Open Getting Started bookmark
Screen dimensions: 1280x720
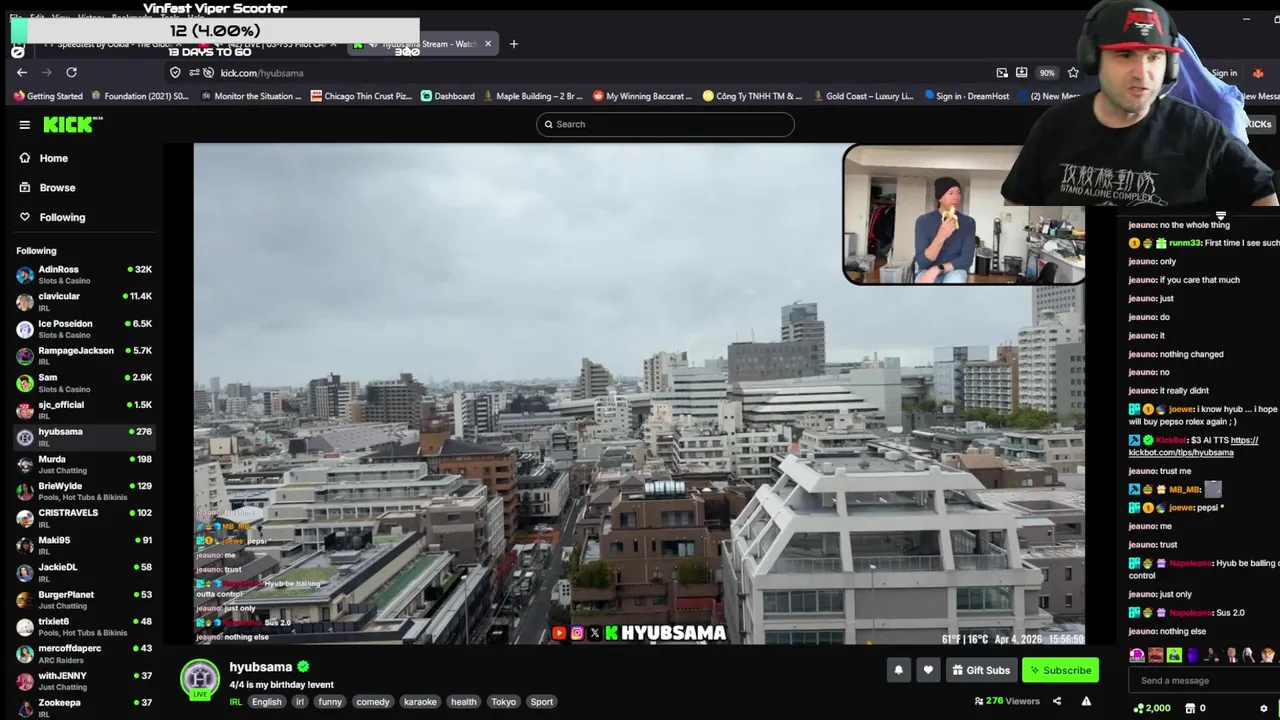tap(48, 96)
